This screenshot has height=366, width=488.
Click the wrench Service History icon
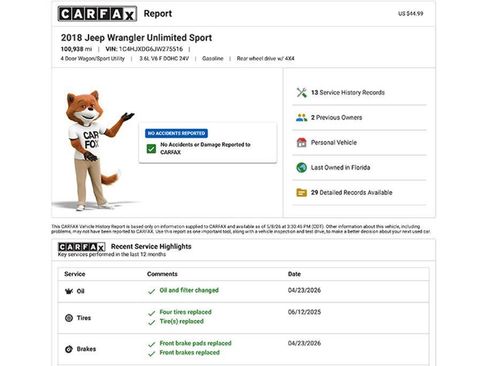click(x=302, y=93)
